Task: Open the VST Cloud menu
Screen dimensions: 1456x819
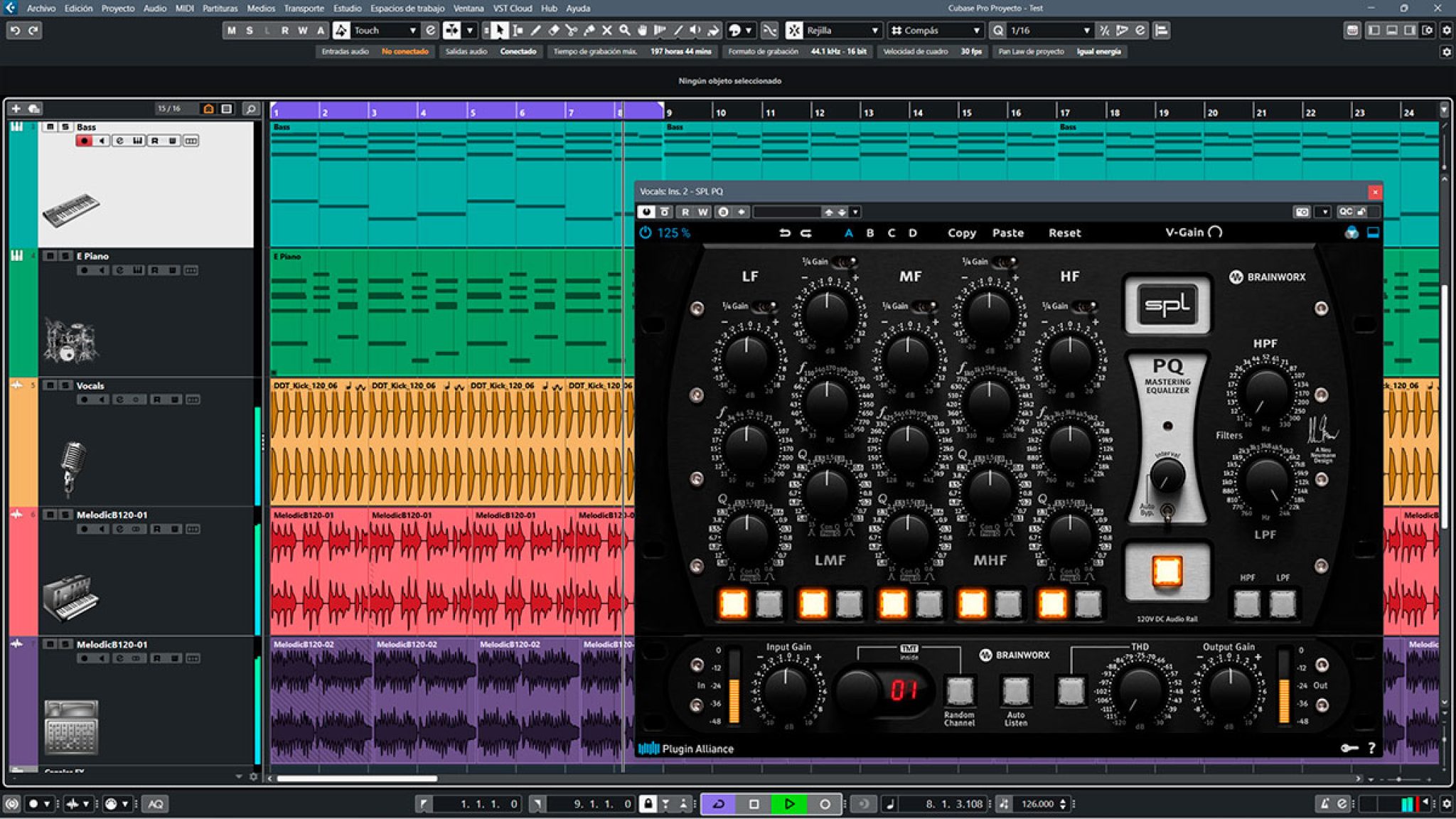Action: 512,8
